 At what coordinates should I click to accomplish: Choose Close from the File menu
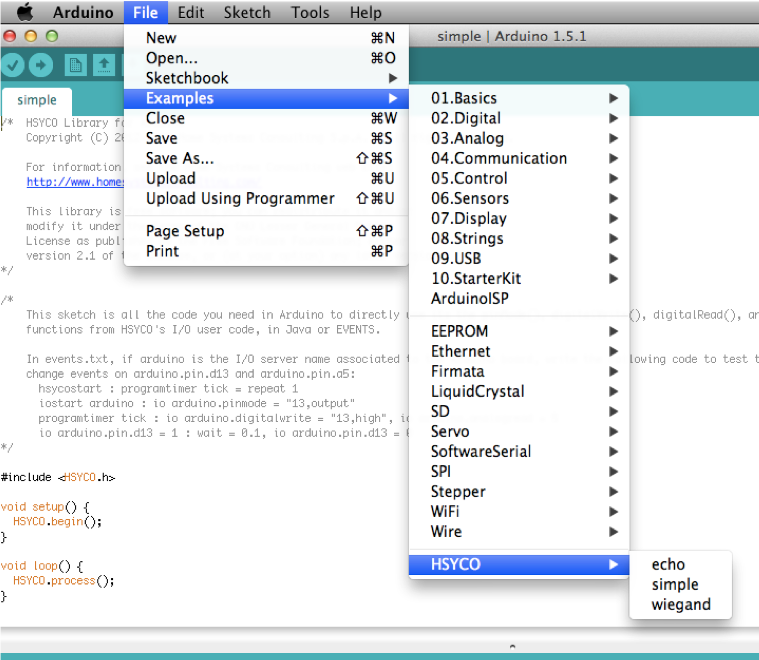pyautogui.click(x=266, y=118)
